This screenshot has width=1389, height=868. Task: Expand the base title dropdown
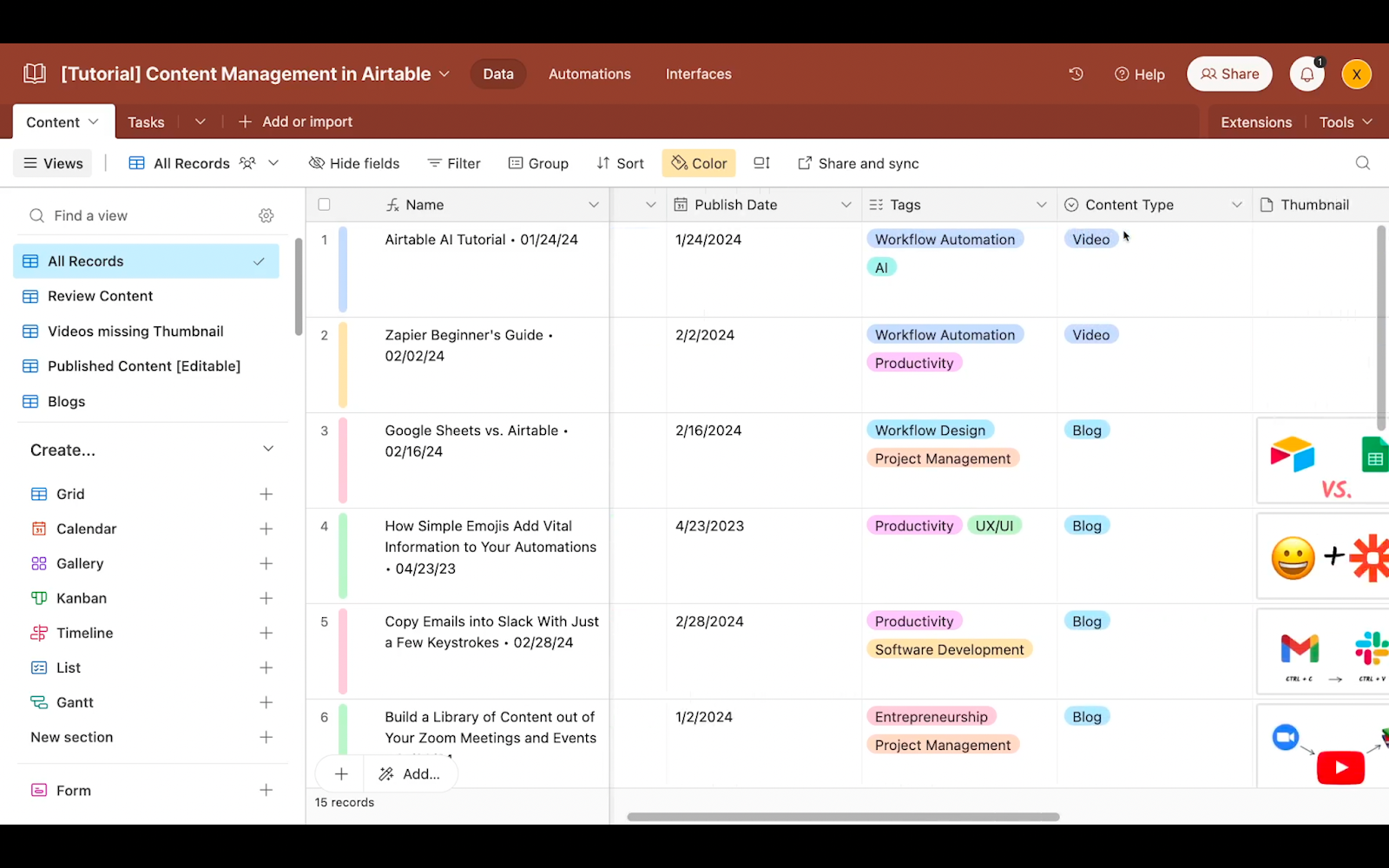click(444, 74)
